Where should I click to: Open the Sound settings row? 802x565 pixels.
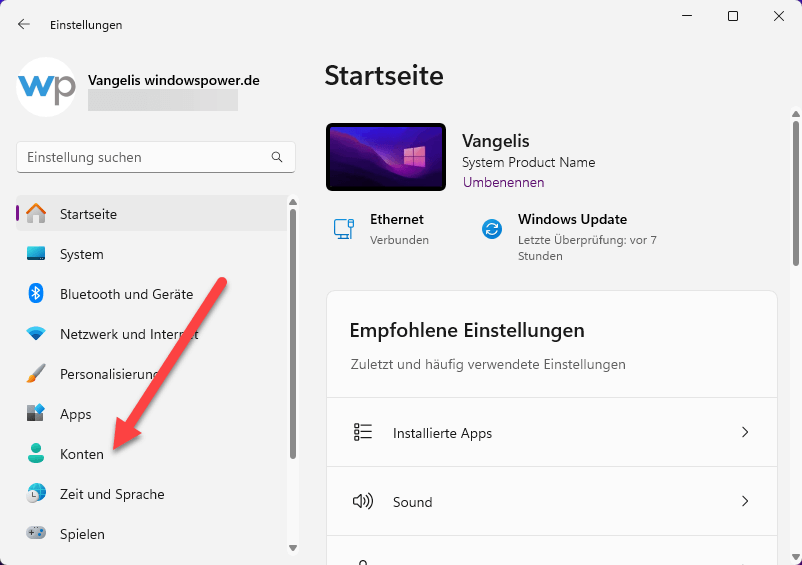coord(552,501)
